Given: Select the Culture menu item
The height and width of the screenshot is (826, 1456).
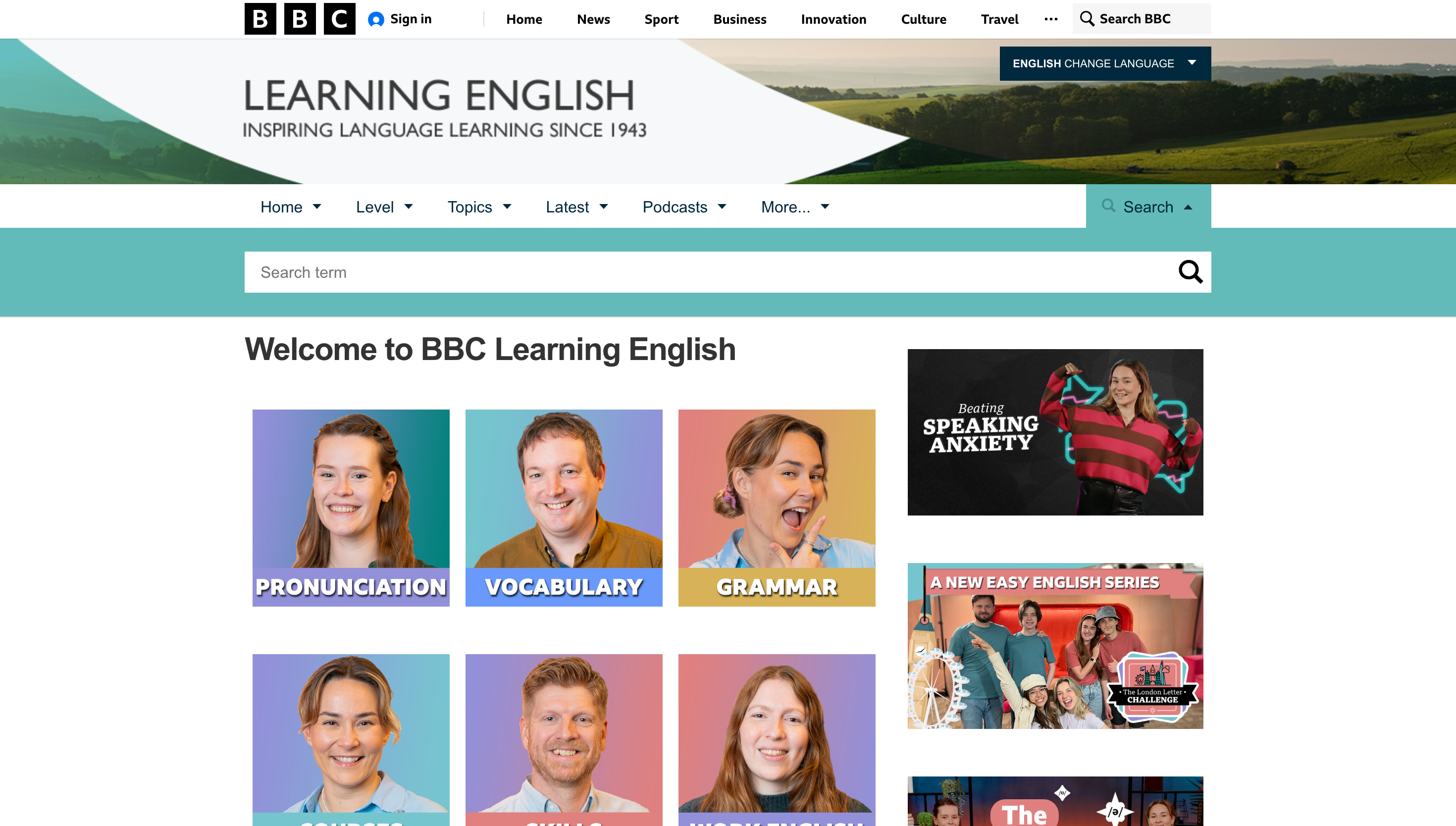Looking at the screenshot, I should pos(924,19).
